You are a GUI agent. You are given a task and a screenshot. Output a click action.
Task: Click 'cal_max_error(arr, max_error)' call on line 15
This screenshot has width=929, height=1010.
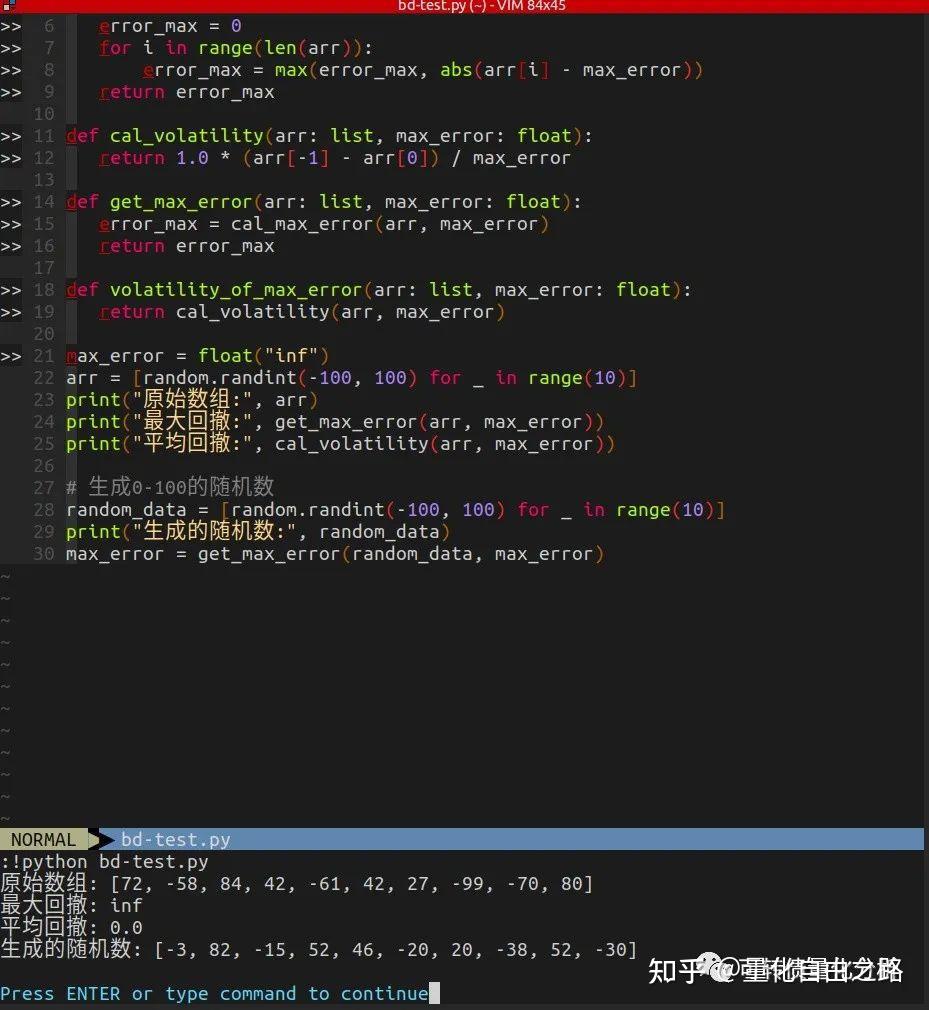point(390,224)
